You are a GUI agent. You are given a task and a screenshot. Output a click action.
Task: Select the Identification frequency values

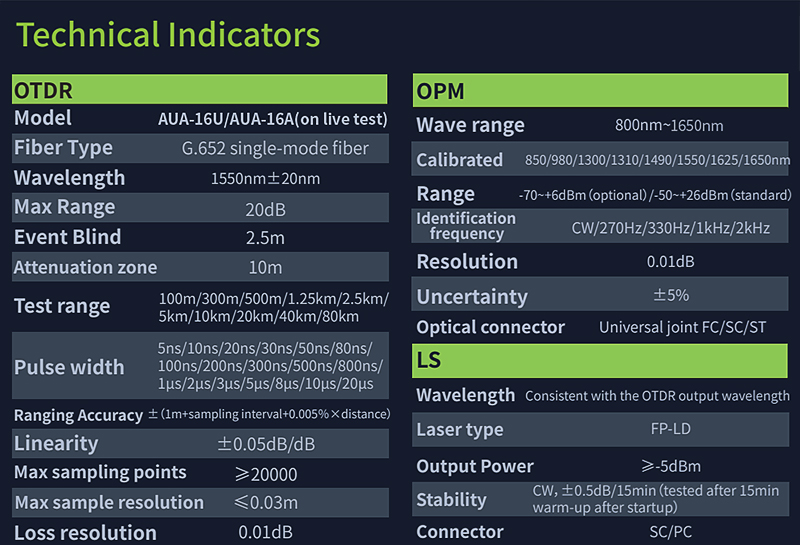[670, 228]
